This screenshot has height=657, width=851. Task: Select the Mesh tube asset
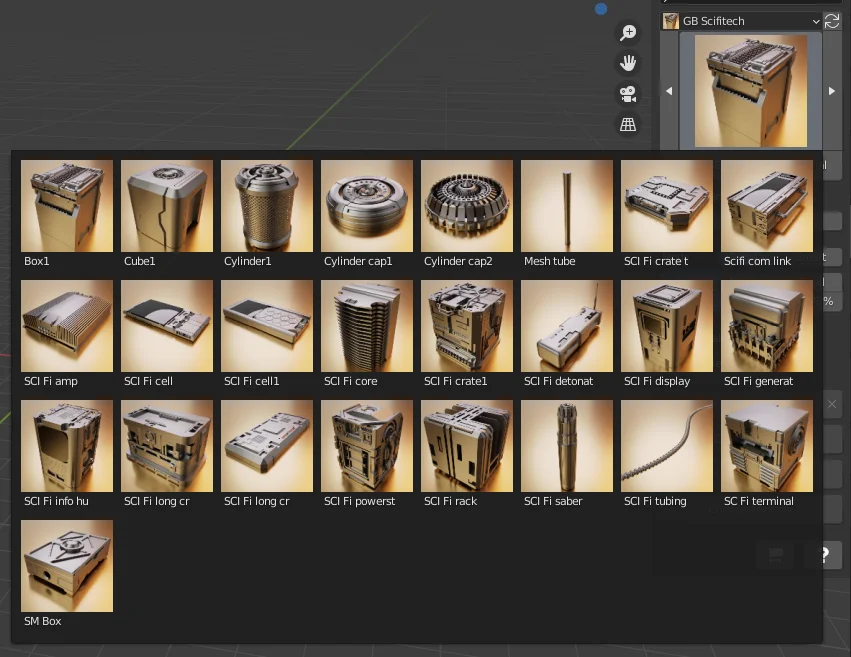[567, 206]
